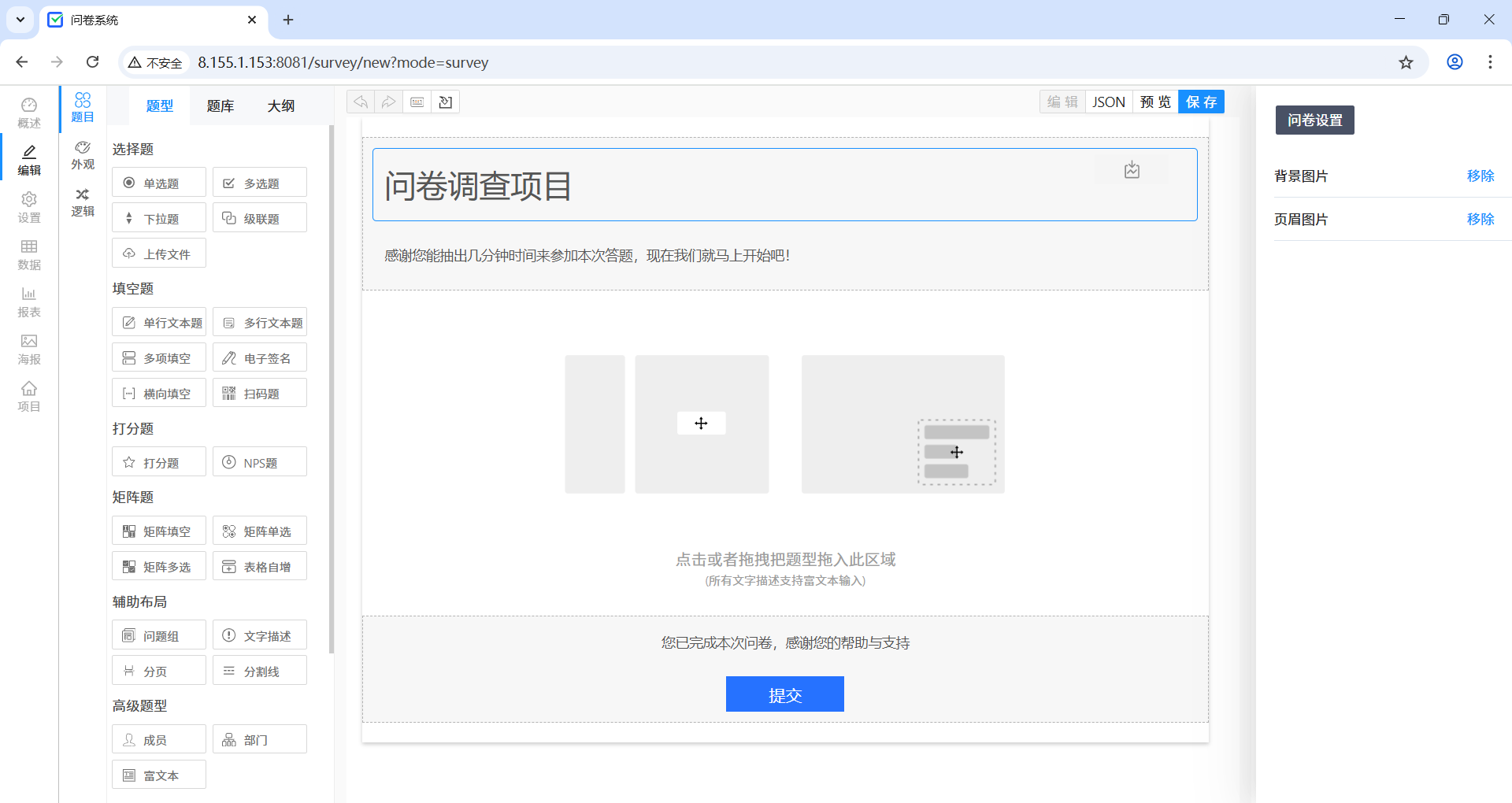Click the keyboard shortcut icon in toolbar
The image size is (1512, 803).
[x=417, y=102]
